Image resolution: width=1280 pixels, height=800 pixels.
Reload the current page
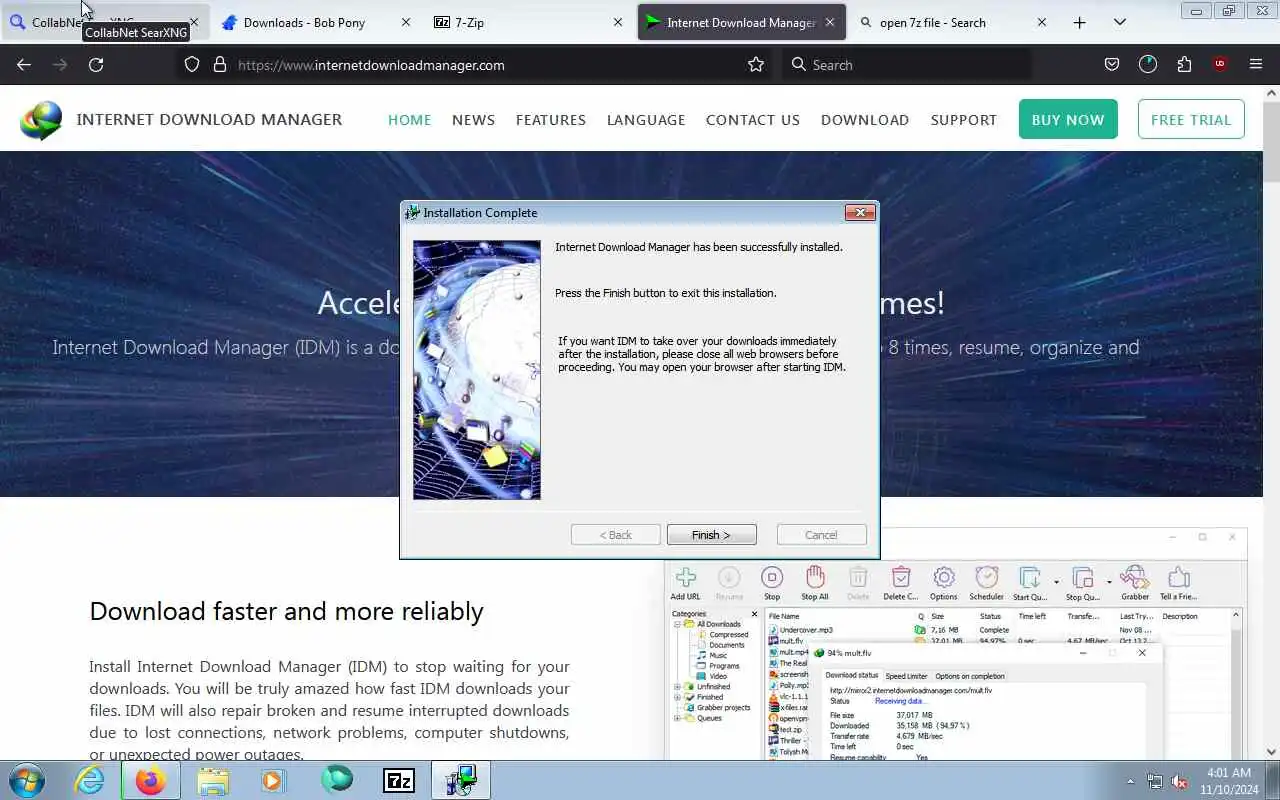click(x=96, y=64)
